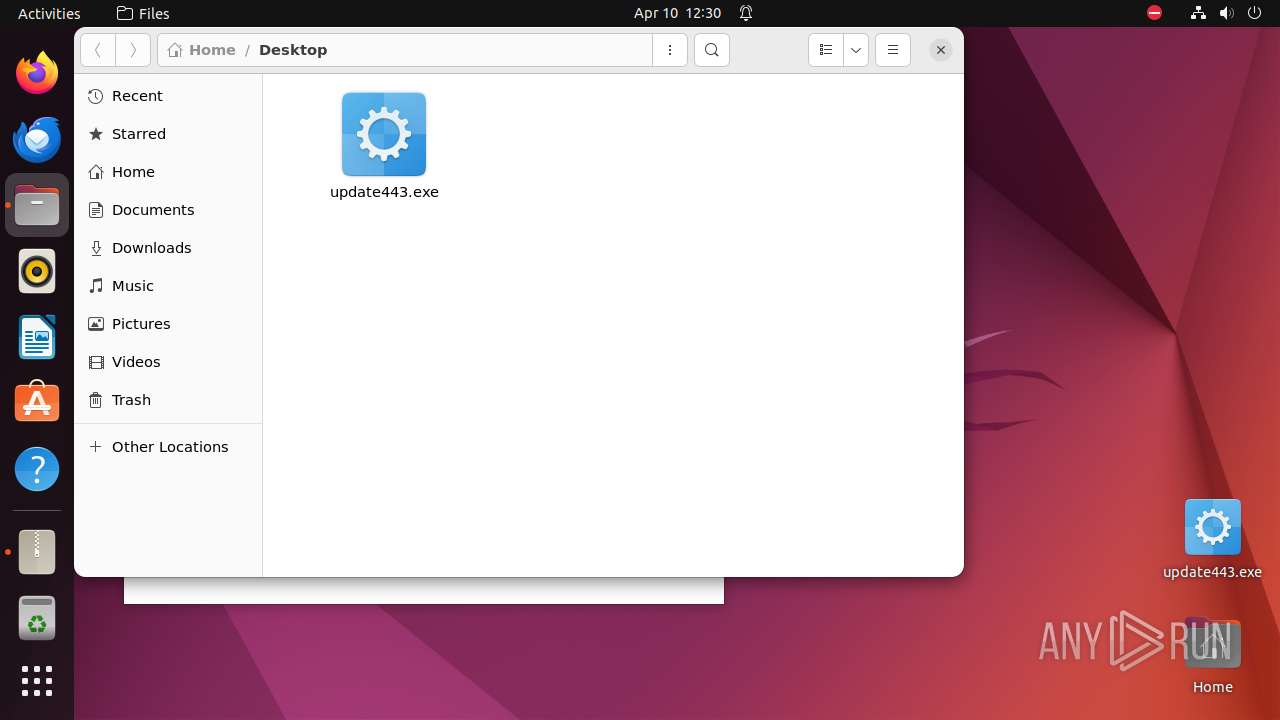This screenshot has width=1280, height=720.
Task: Open Home in the sidebar
Action: [168, 172]
